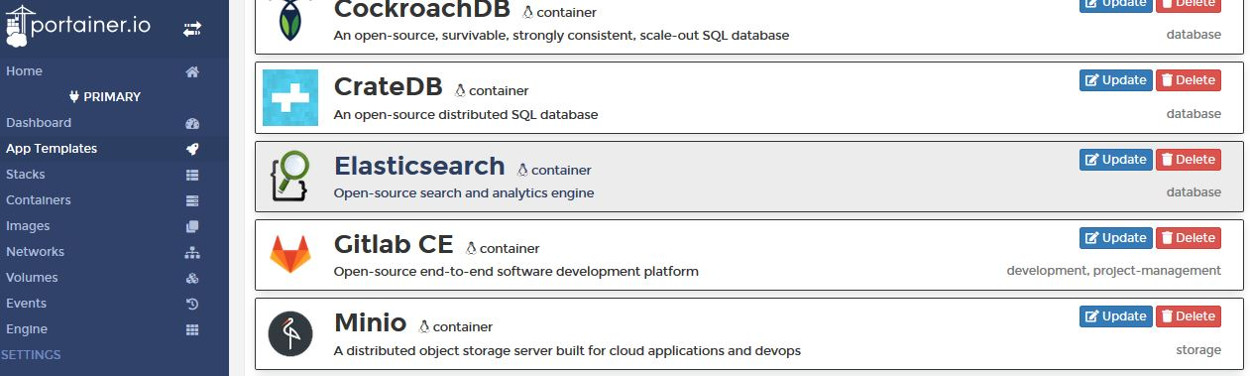The height and width of the screenshot is (376, 1250).
Task: Update the Gitlab CE template
Action: 1116,238
